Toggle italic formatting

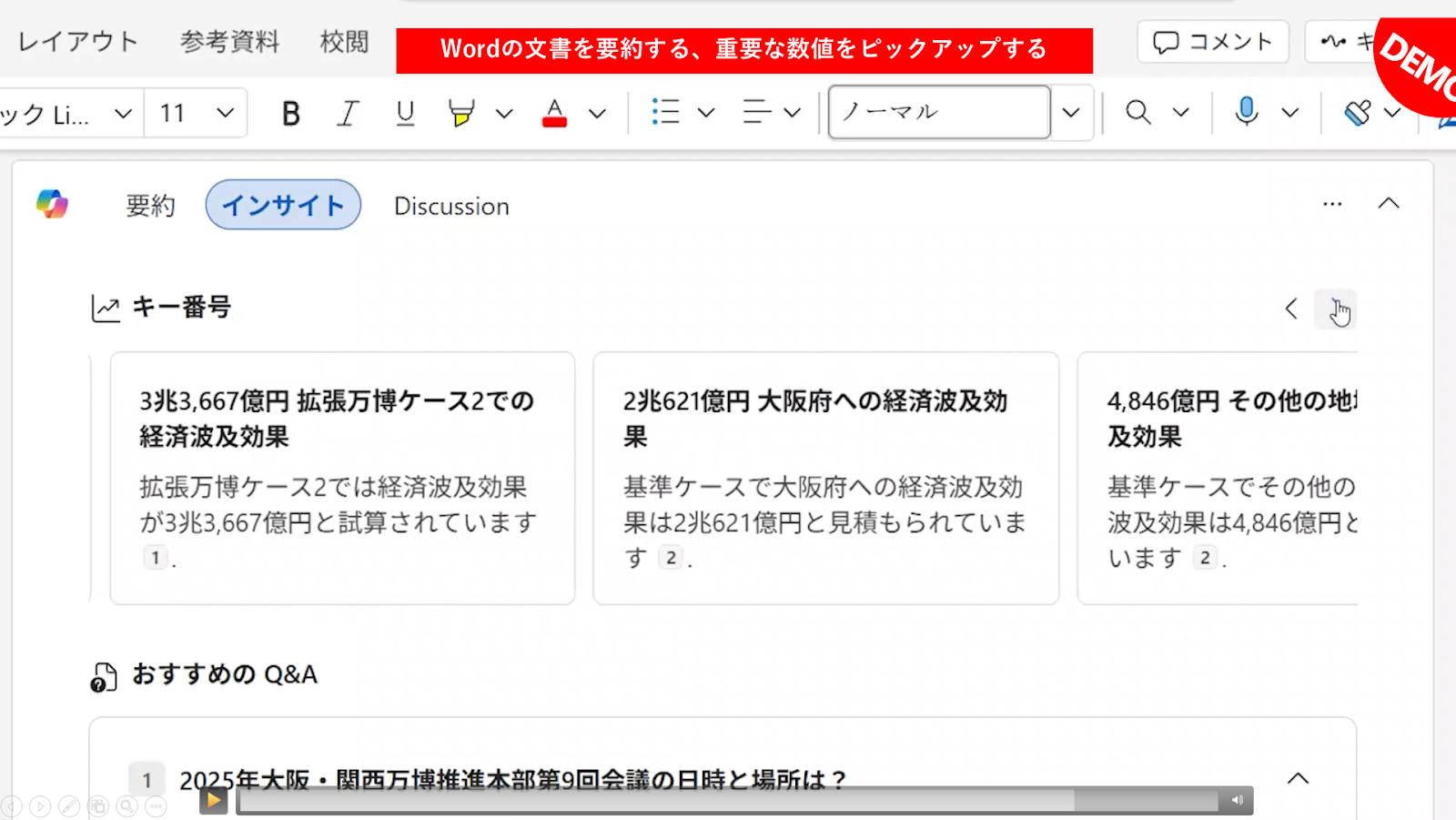pos(347,113)
